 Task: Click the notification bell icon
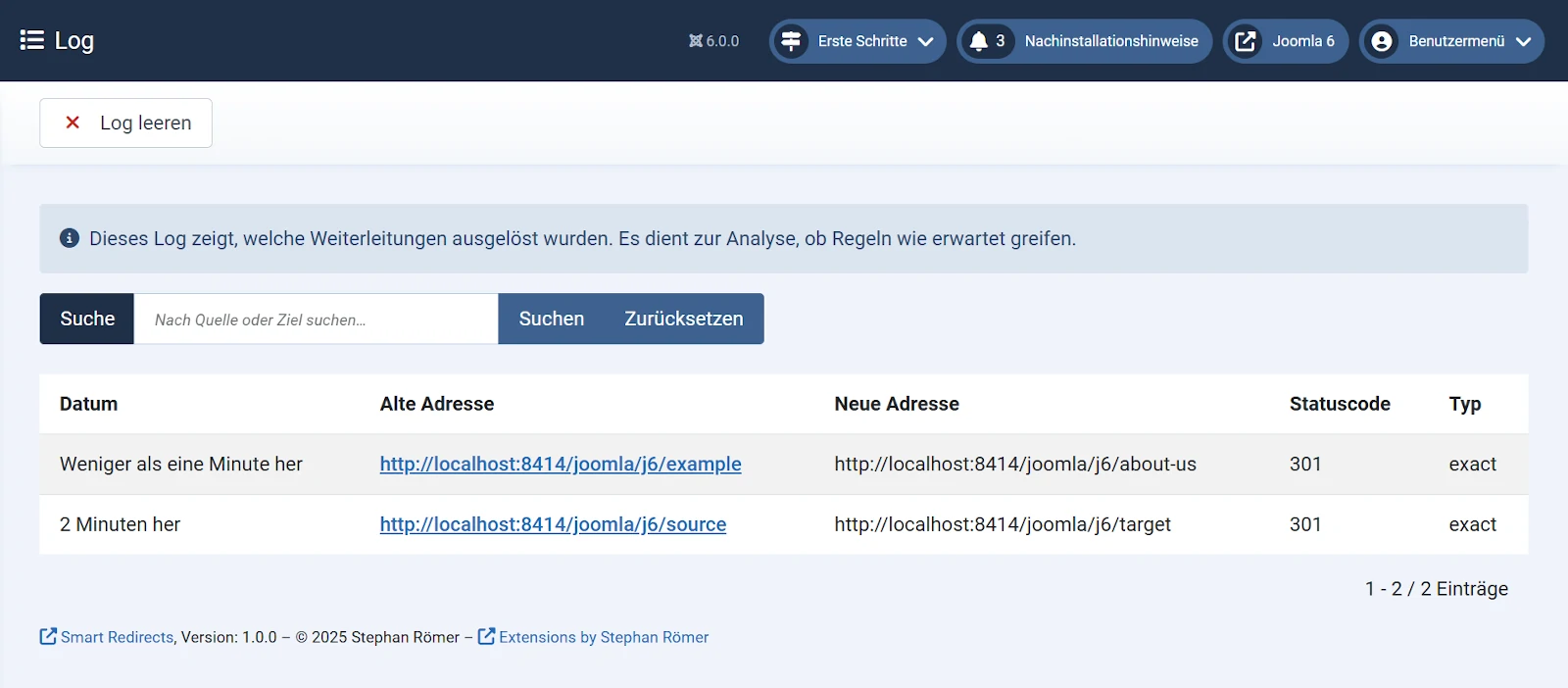[978, 41]
